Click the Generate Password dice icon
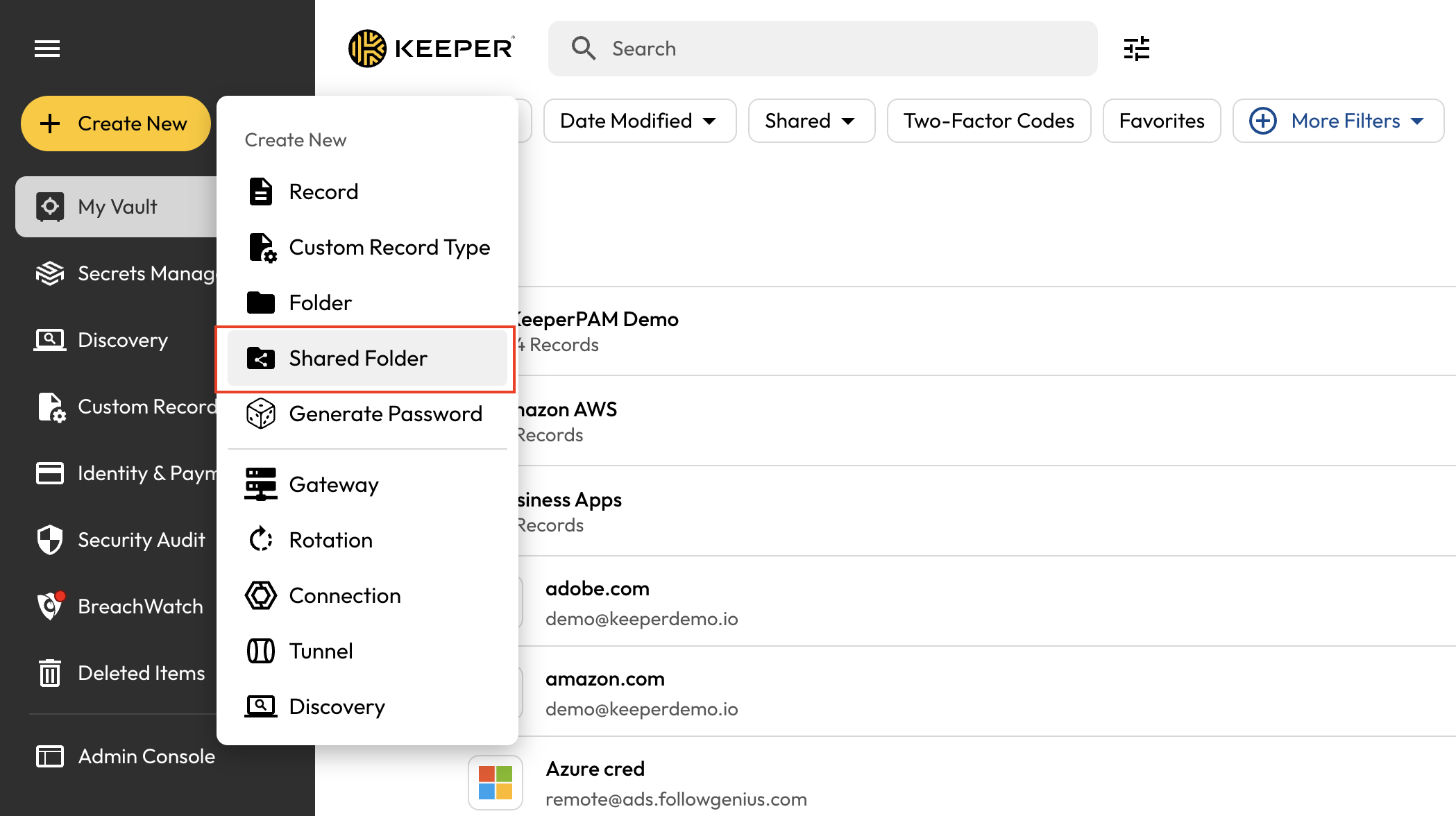 (x=261, y=414)
